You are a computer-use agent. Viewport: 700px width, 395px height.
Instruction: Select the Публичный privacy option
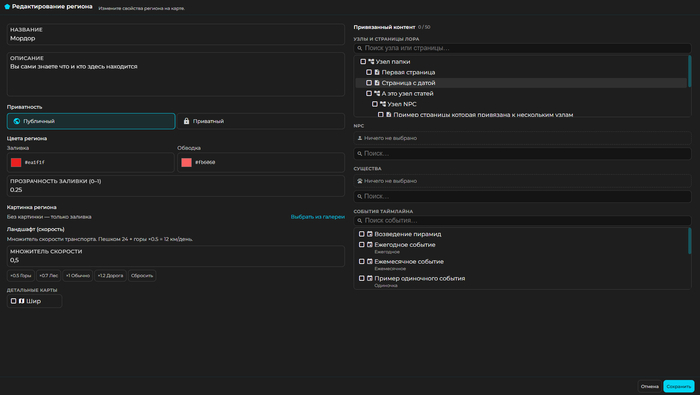91,121
